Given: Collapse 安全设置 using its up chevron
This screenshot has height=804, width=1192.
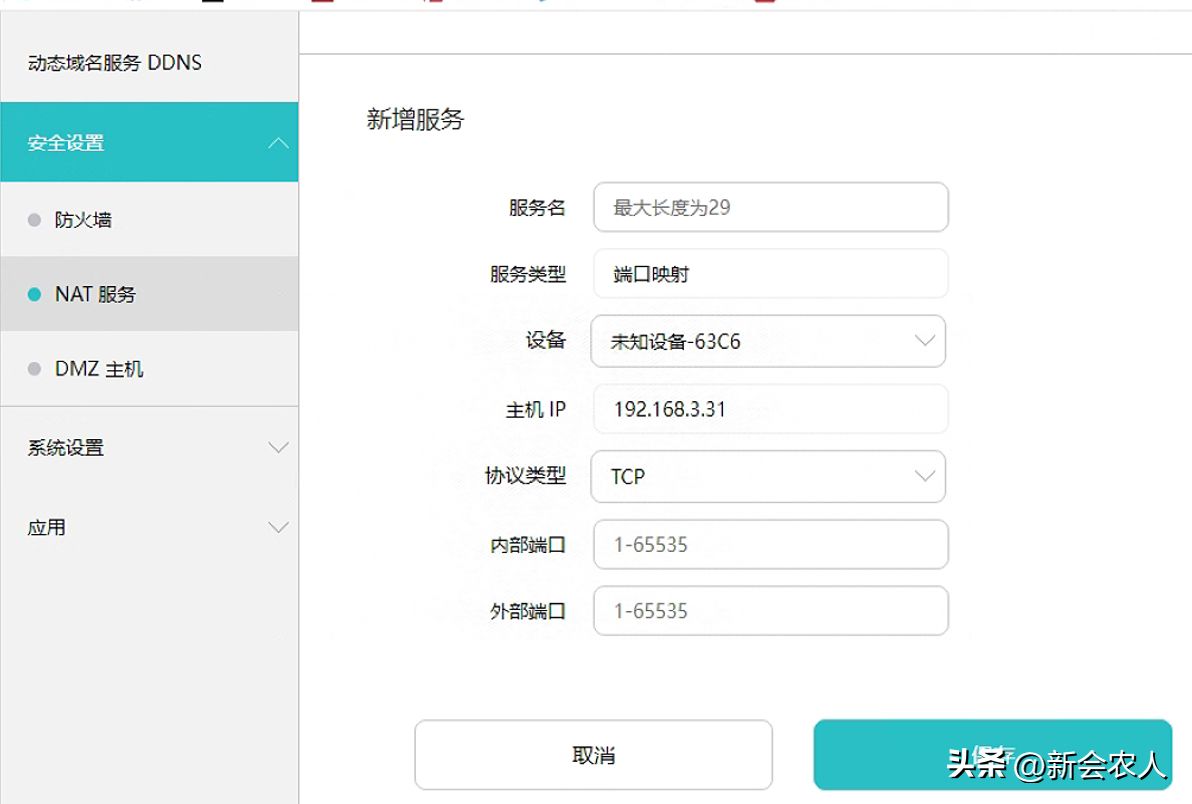Looking at the screenshot, I should pyautogui.click(x=279, y=143).
